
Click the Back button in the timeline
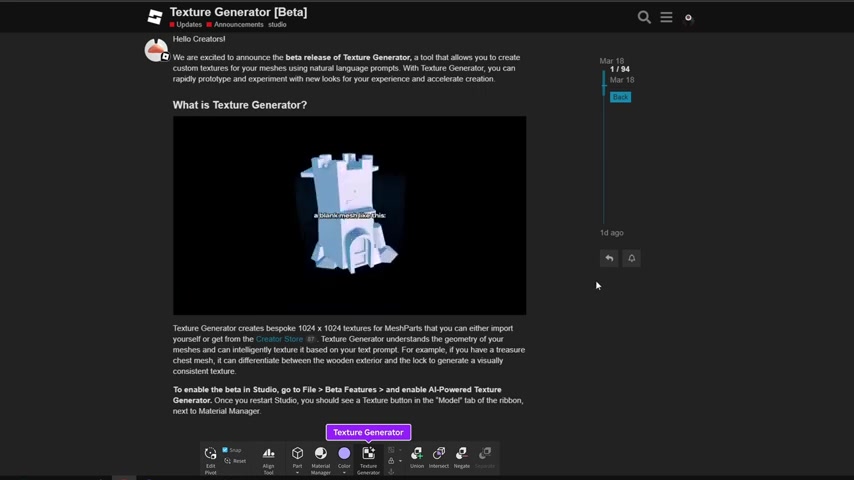click(x=620, y=97)
